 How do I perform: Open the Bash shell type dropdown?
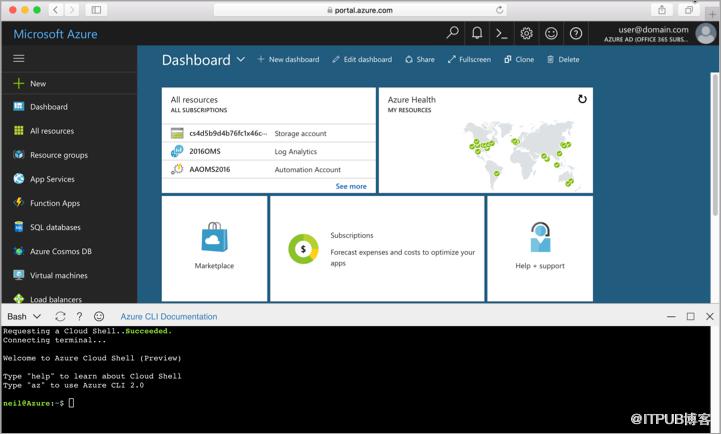tap(24, 316)
